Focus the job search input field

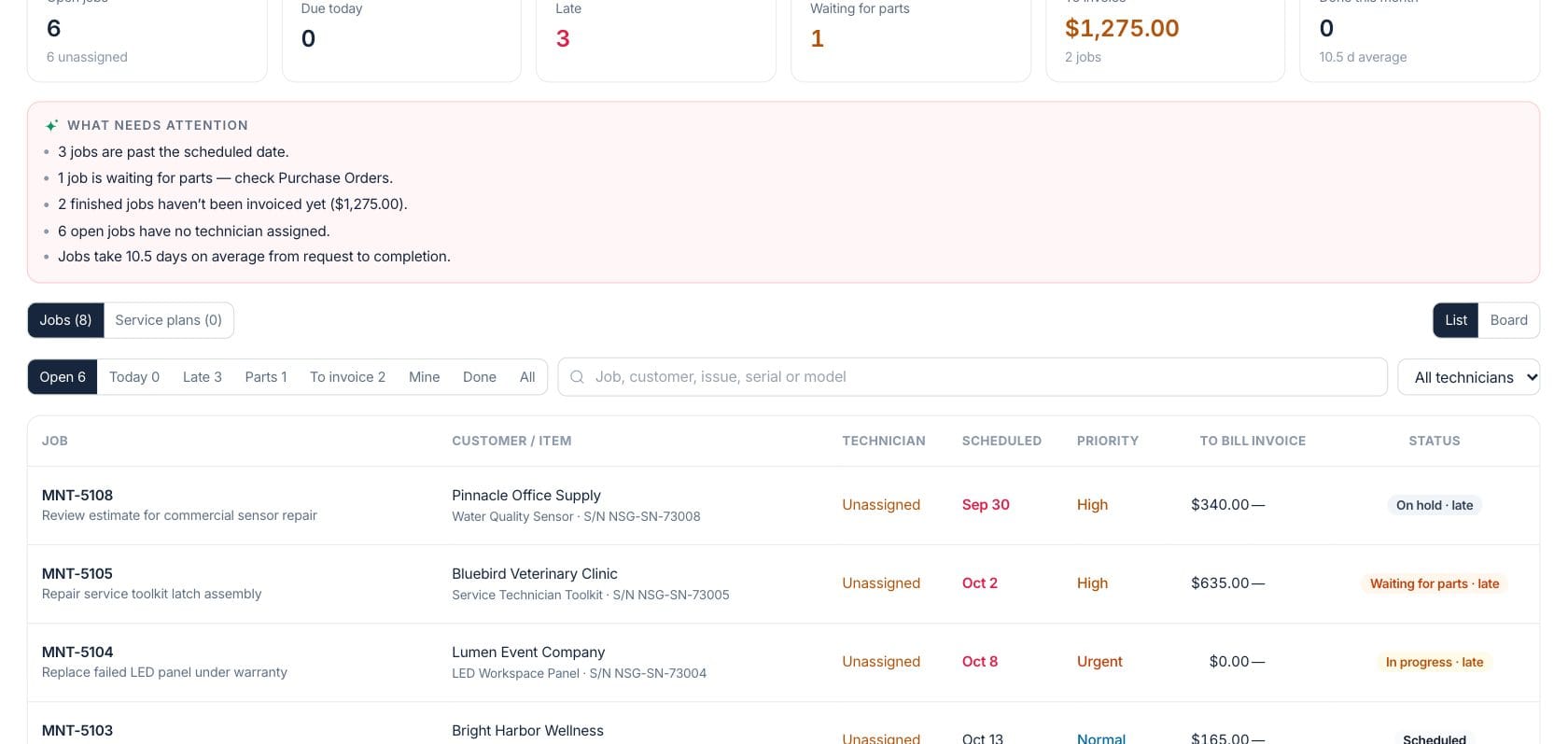tap(973, 377)
